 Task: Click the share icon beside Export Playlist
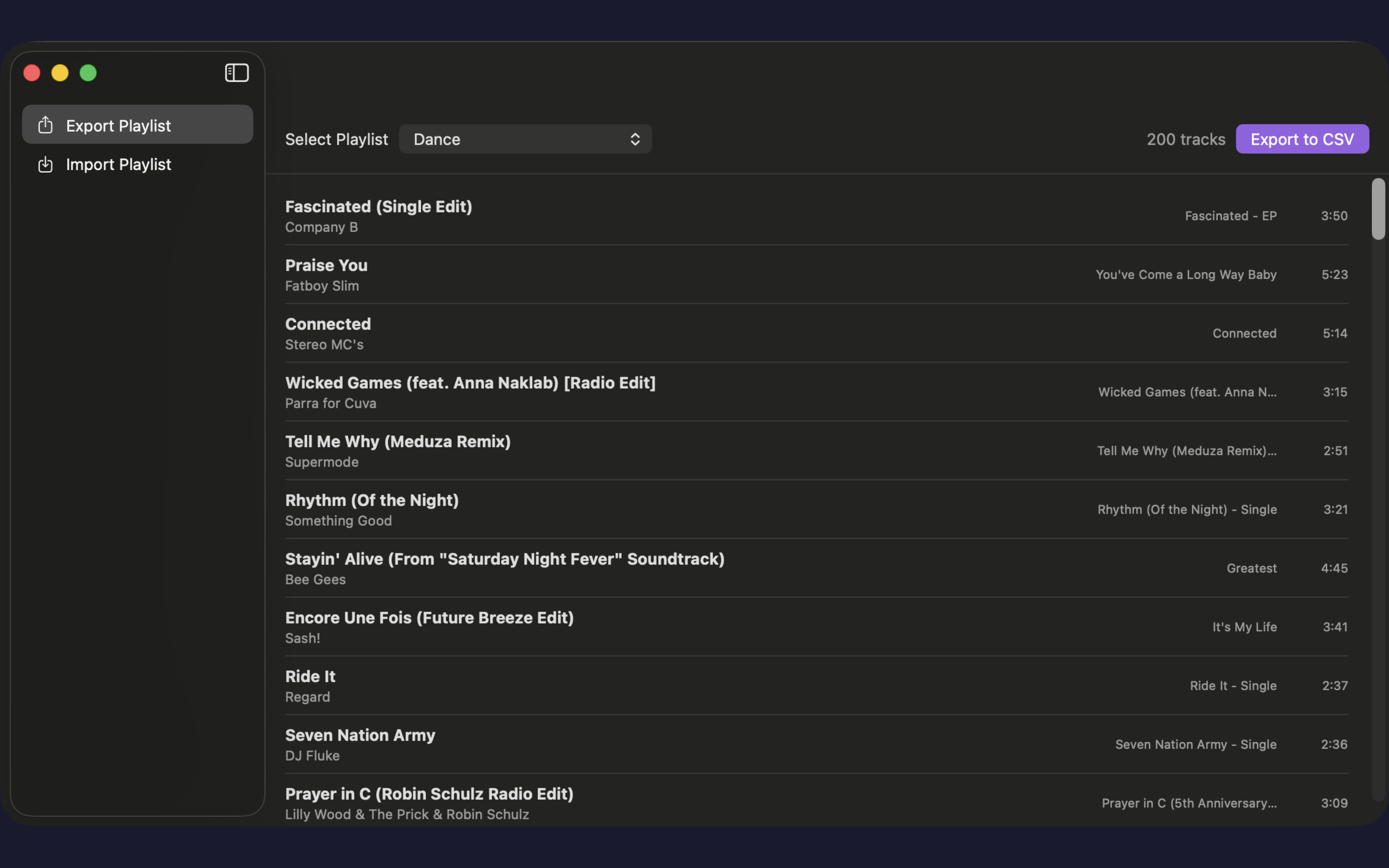click(x=45, y=124)
